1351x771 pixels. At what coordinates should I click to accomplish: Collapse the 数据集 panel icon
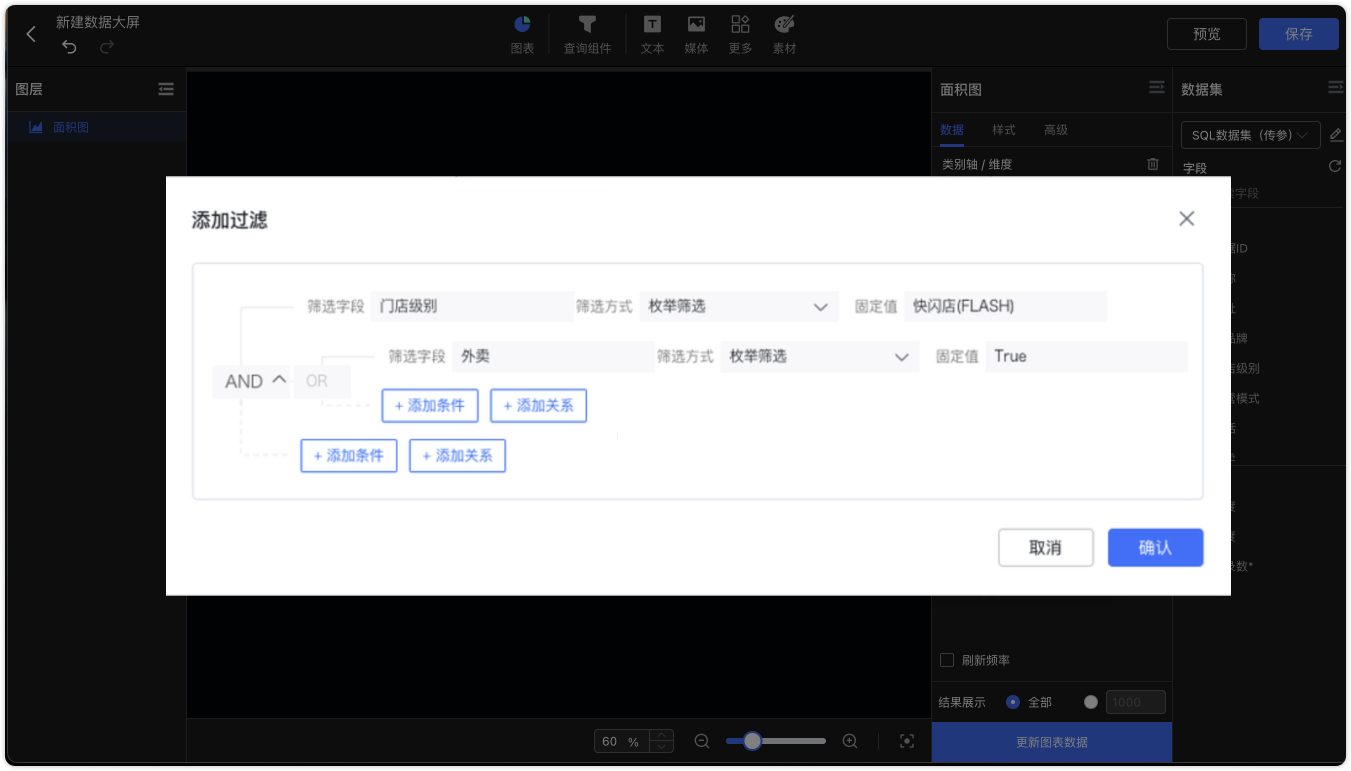(x=1335, y=88)
